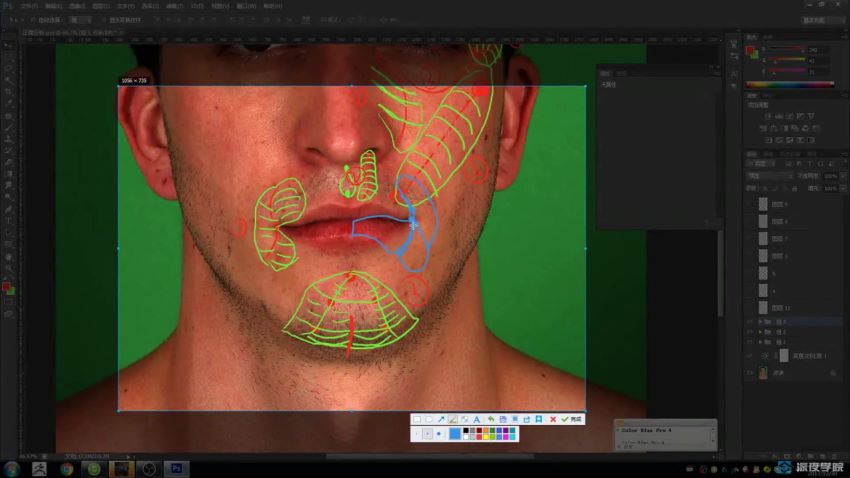Open the layer fill dropdown arrow
This screenshot has width=850, height=478.
[843, 188]
